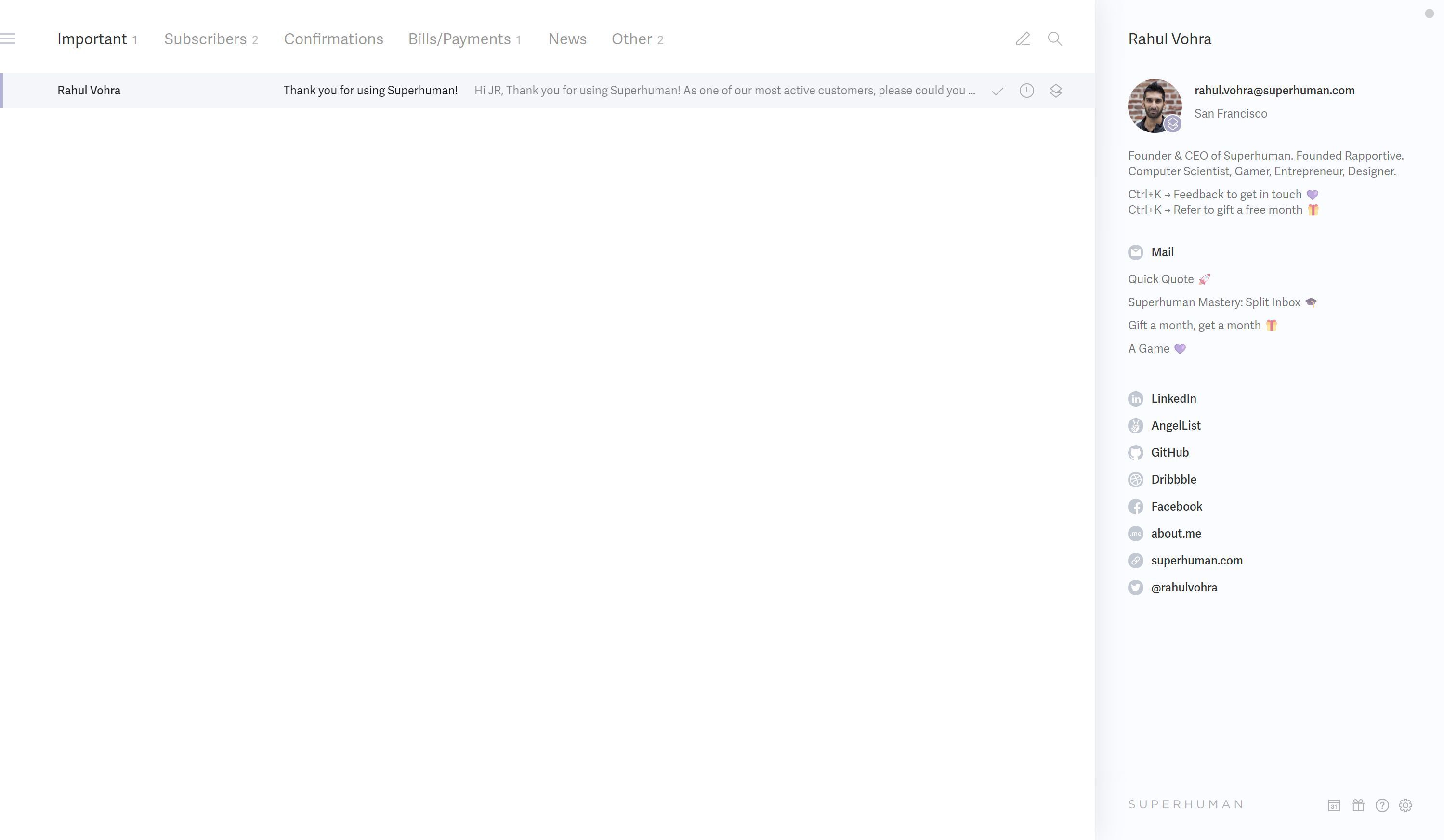Switch to the Confirmations tab
Screen dimensions: 1444x840
point(333,39)
